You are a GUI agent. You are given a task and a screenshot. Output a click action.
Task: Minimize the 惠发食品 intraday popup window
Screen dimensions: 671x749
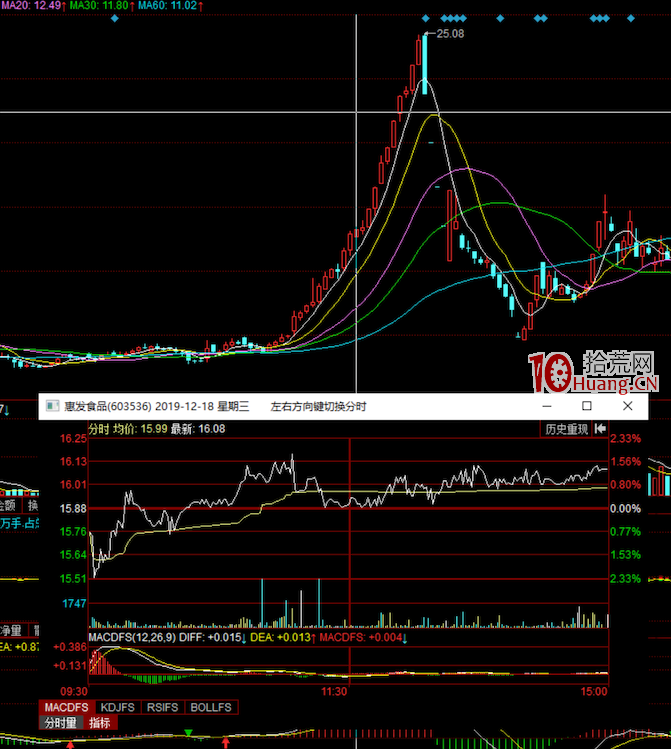tap(547, 406)
